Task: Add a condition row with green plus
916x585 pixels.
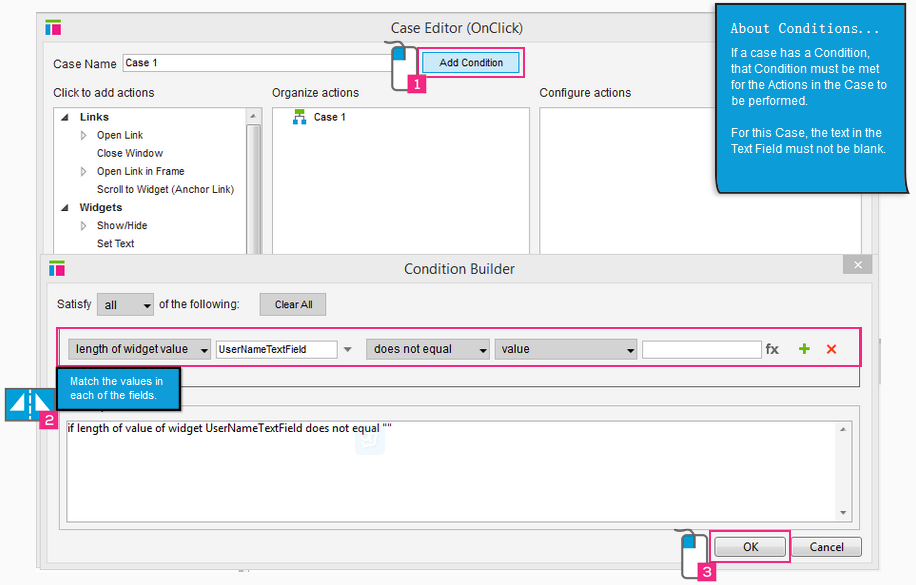Action: (804, 349)
